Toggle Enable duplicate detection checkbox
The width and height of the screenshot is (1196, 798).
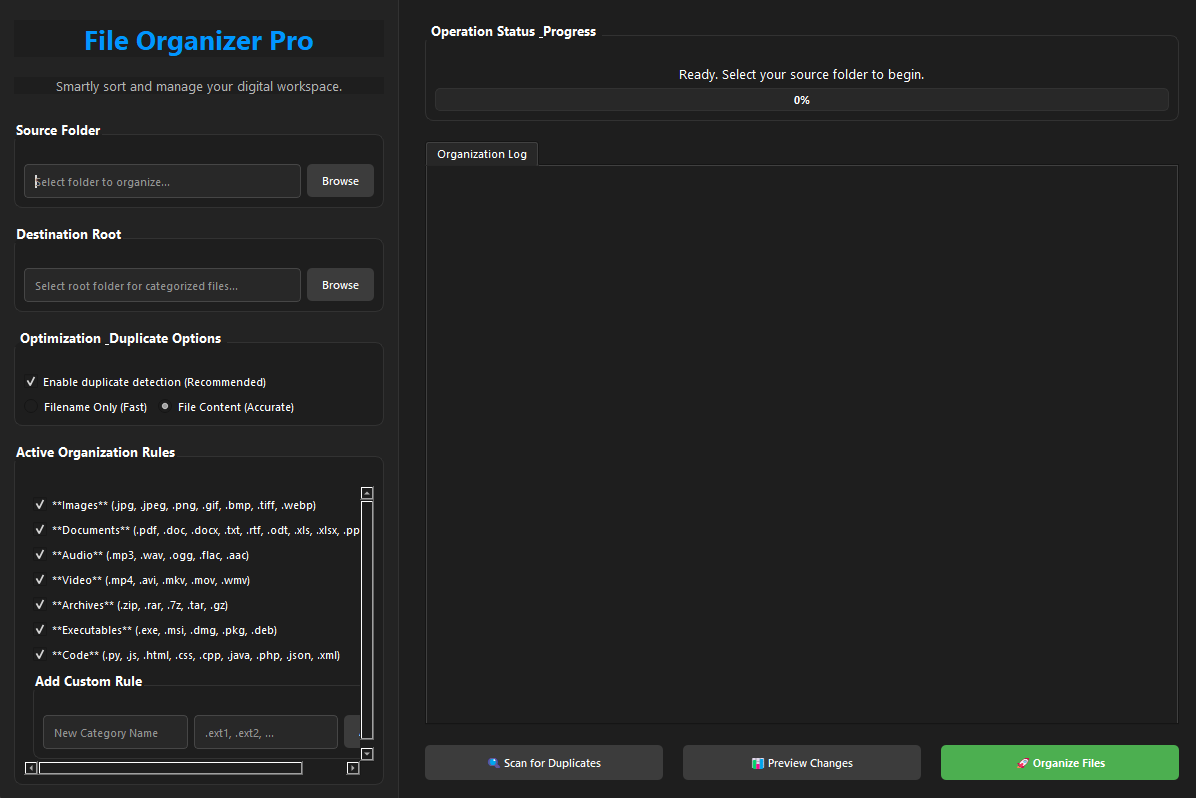coord(31,382)
